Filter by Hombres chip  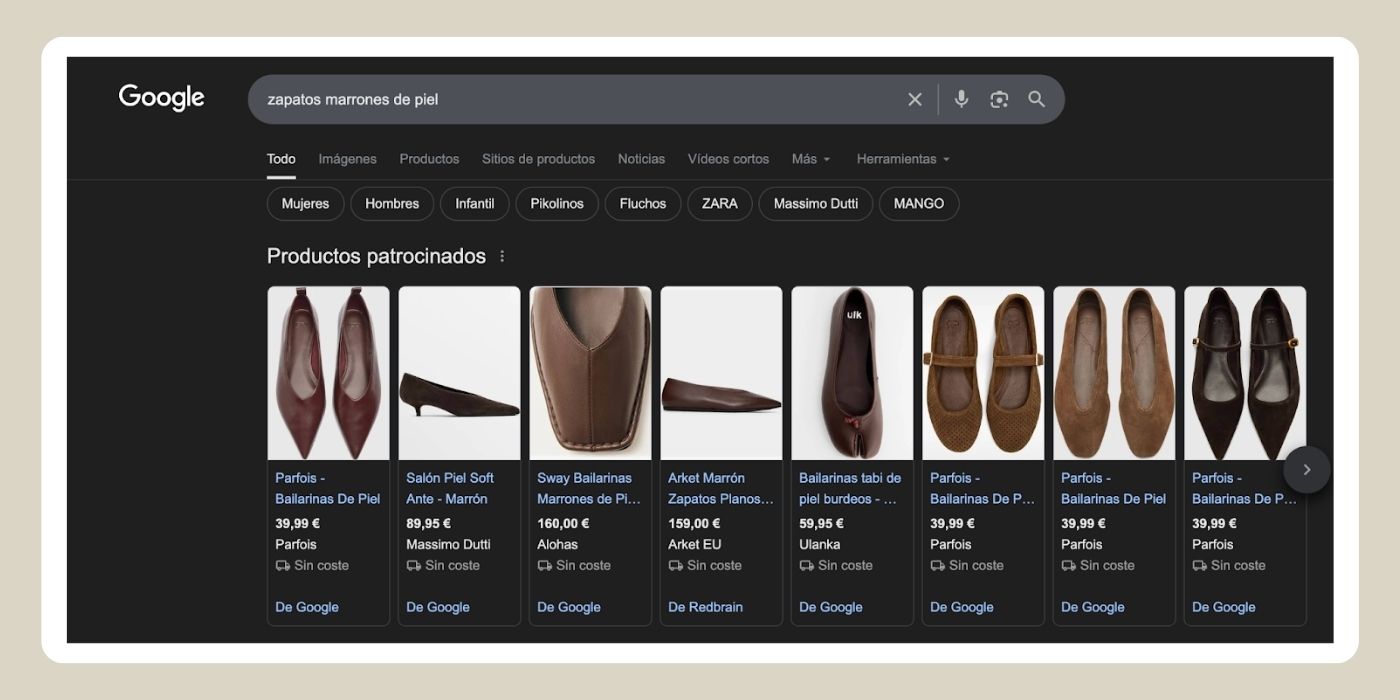pos(392,203)
